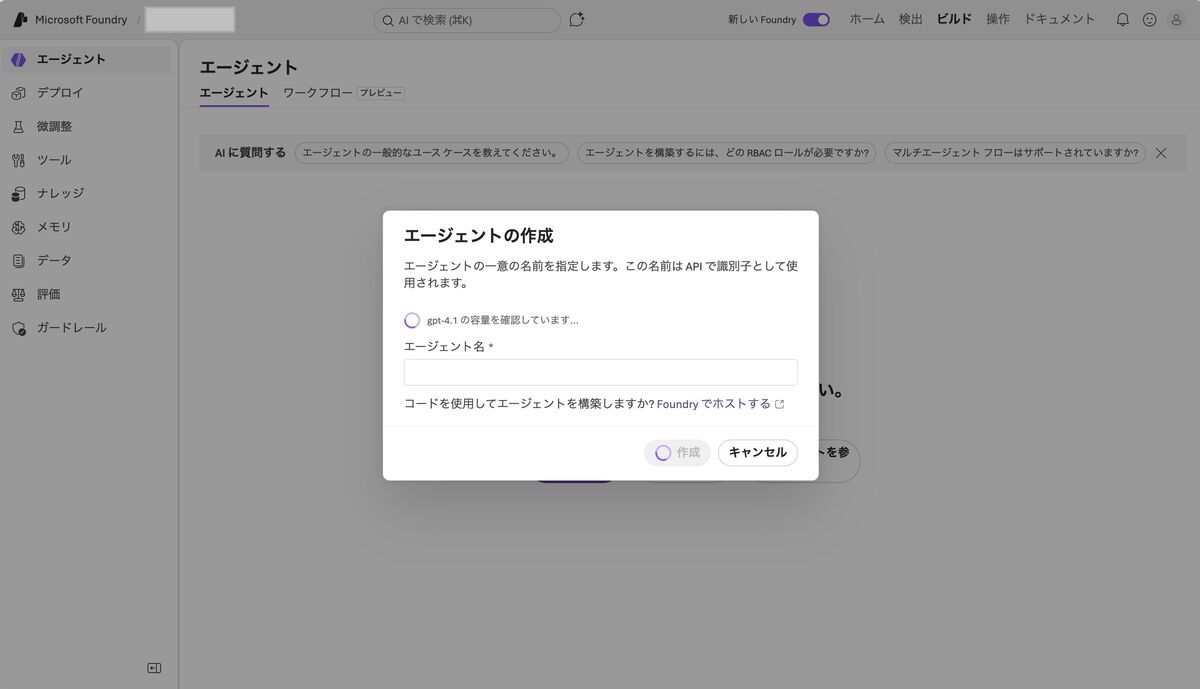The image size is (1200, 689).
Task: Select メモリ in the sidebar
Action: pos(86,227)
